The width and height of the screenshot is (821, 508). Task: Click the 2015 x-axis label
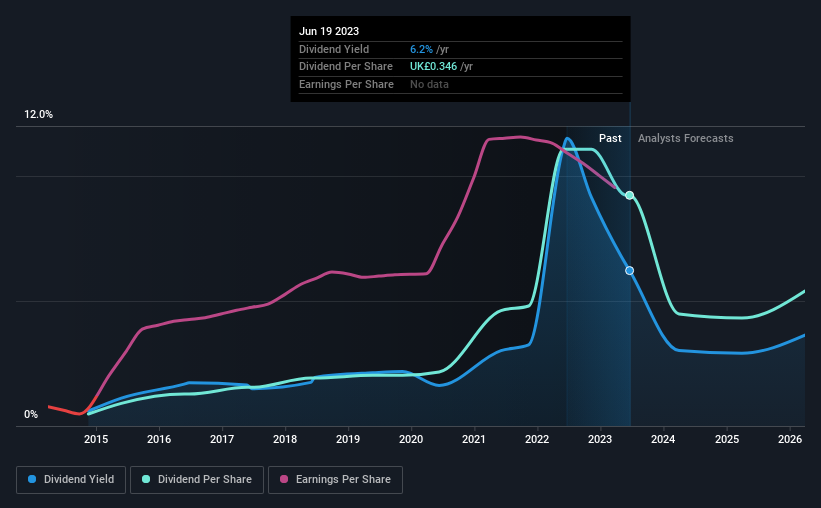tap(96, 439)
